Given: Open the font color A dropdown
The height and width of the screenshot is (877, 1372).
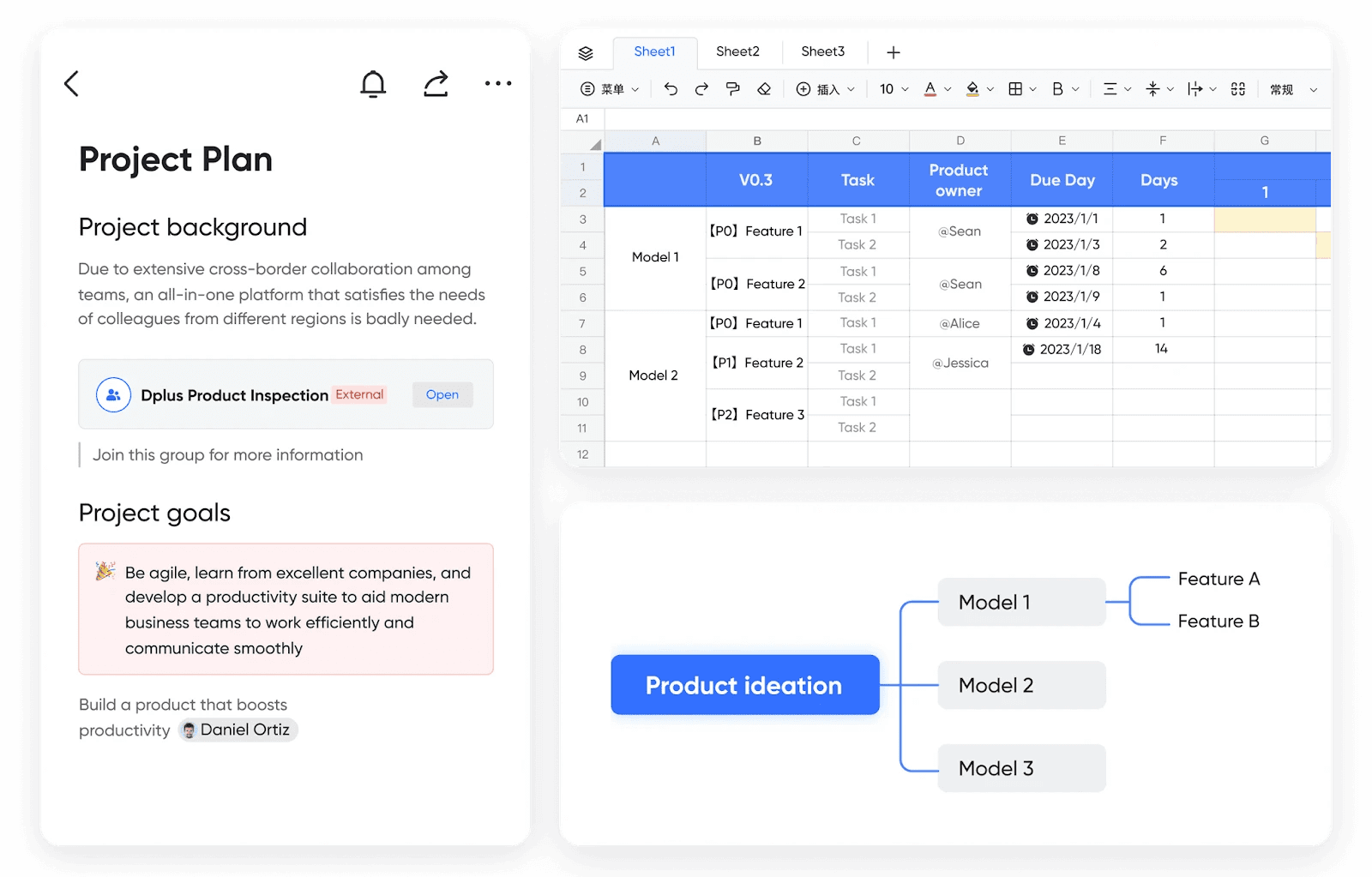Looking at the screenshot, I should pos(937,89).
